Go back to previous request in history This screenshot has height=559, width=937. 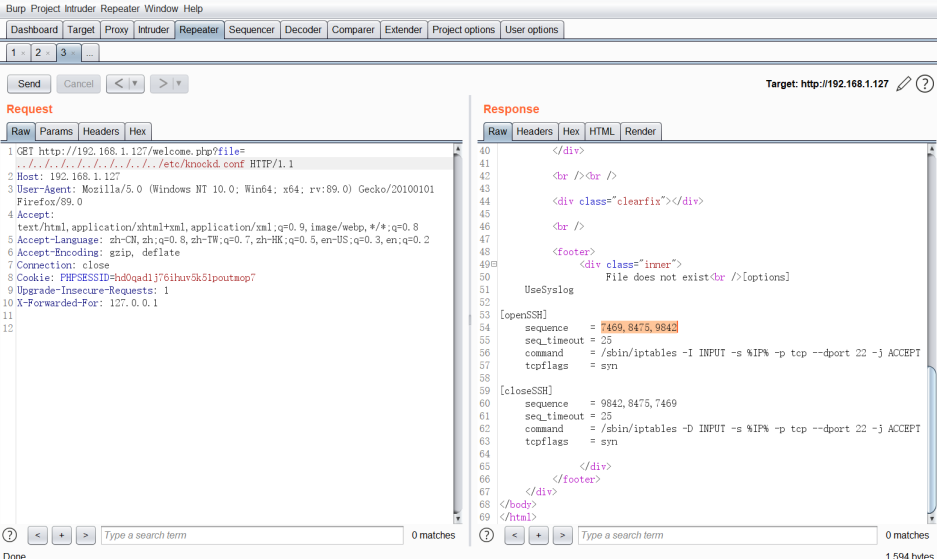point(118,84)
